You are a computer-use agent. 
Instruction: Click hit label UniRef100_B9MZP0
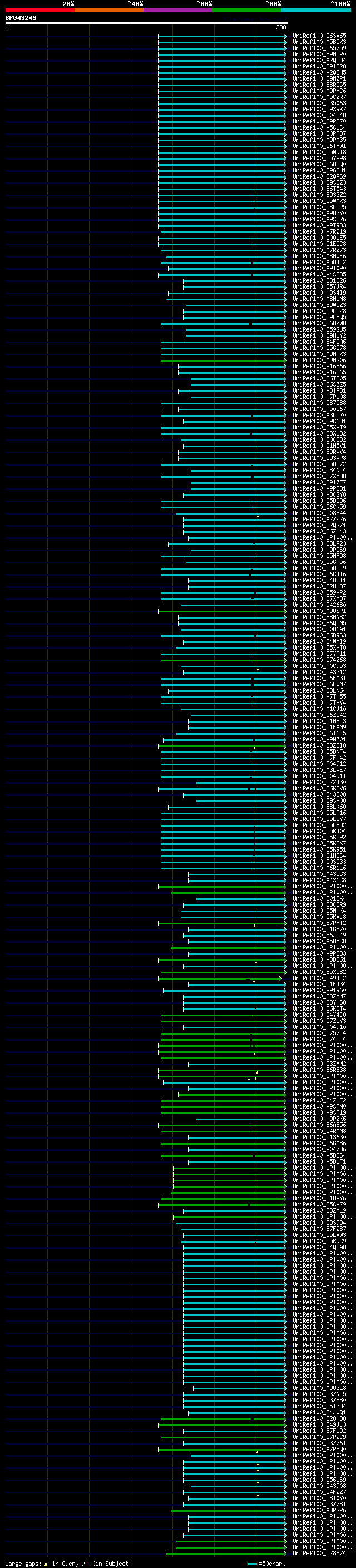(x=319, y=54)
